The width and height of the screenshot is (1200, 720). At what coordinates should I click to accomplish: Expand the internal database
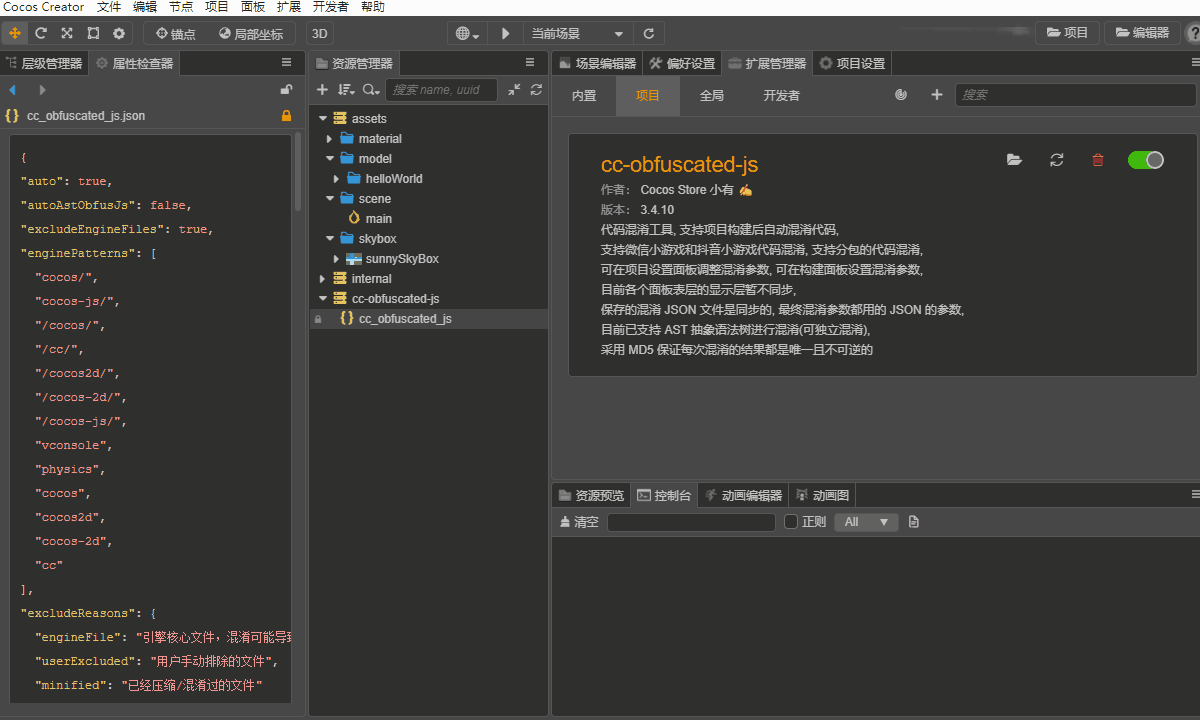pos(322,279)
